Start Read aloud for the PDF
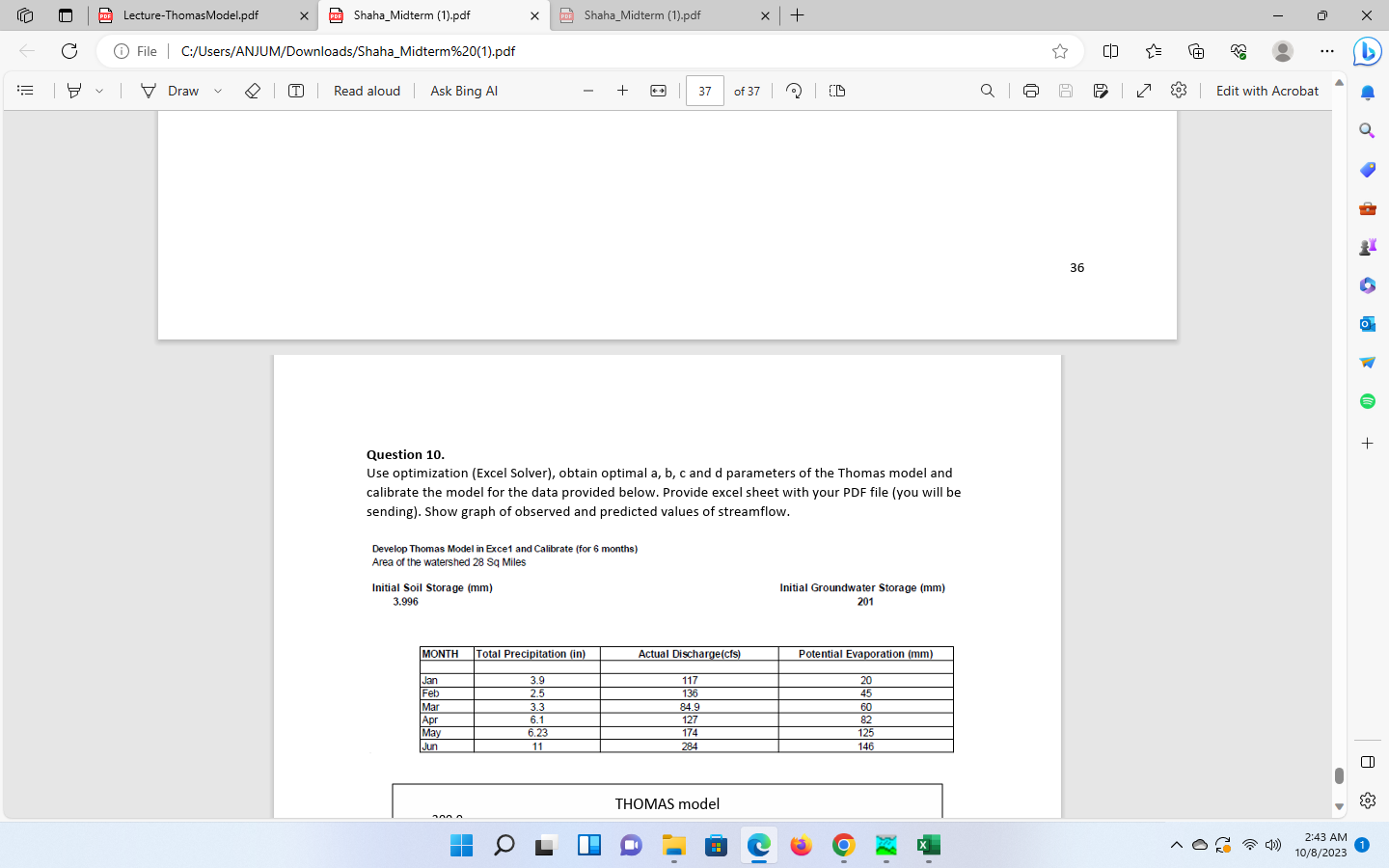 [x=366, y=90]
